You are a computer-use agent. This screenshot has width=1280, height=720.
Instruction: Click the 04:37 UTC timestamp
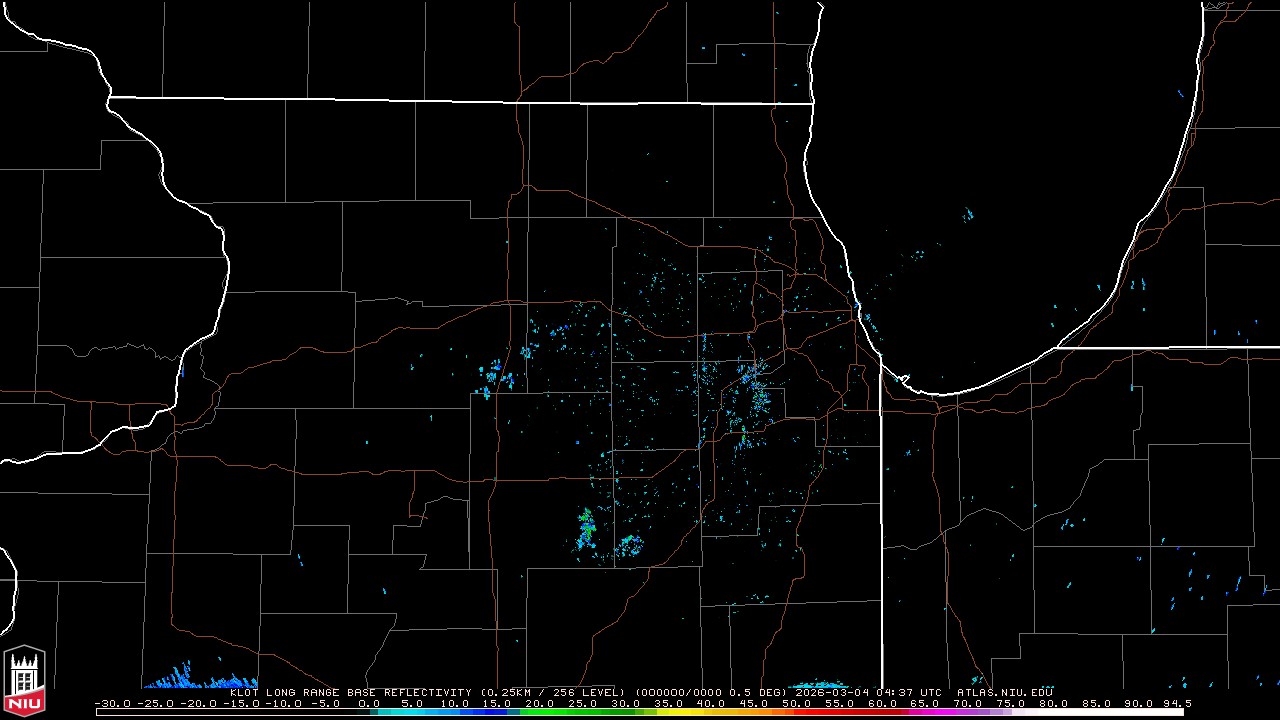pyautogui.click(x=909, y=692)
